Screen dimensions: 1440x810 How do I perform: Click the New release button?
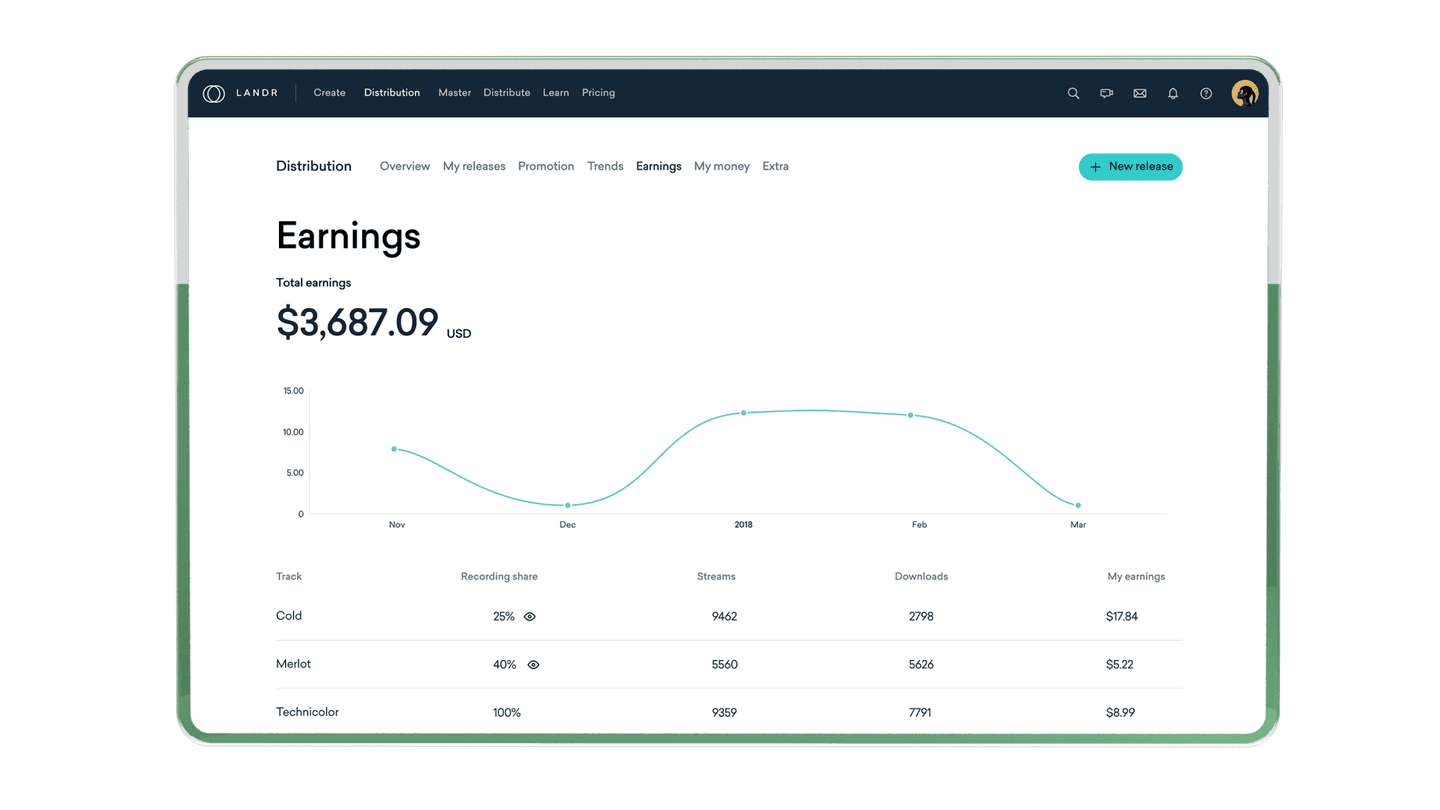point(1130,167)
